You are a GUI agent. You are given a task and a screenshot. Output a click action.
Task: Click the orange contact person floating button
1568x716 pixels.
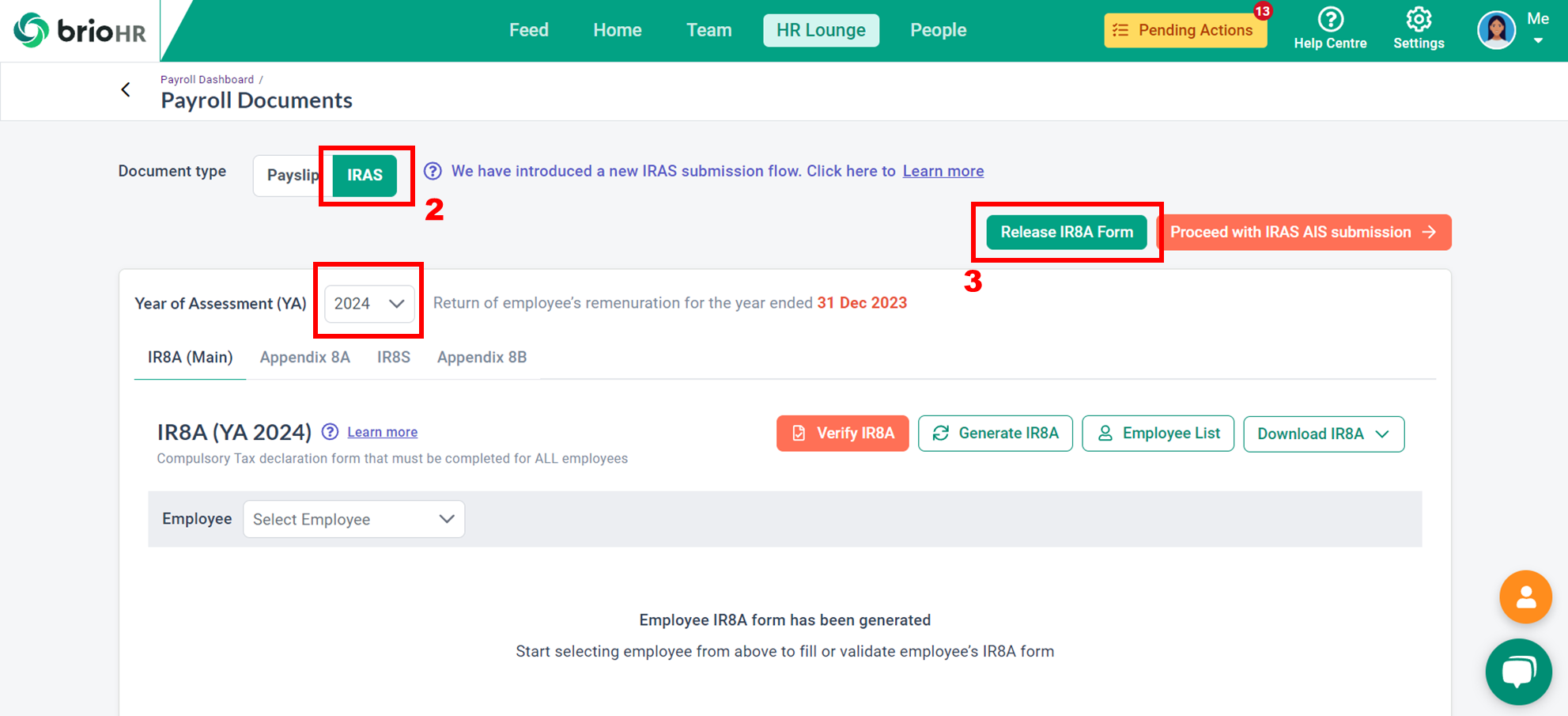point(1525,597)
